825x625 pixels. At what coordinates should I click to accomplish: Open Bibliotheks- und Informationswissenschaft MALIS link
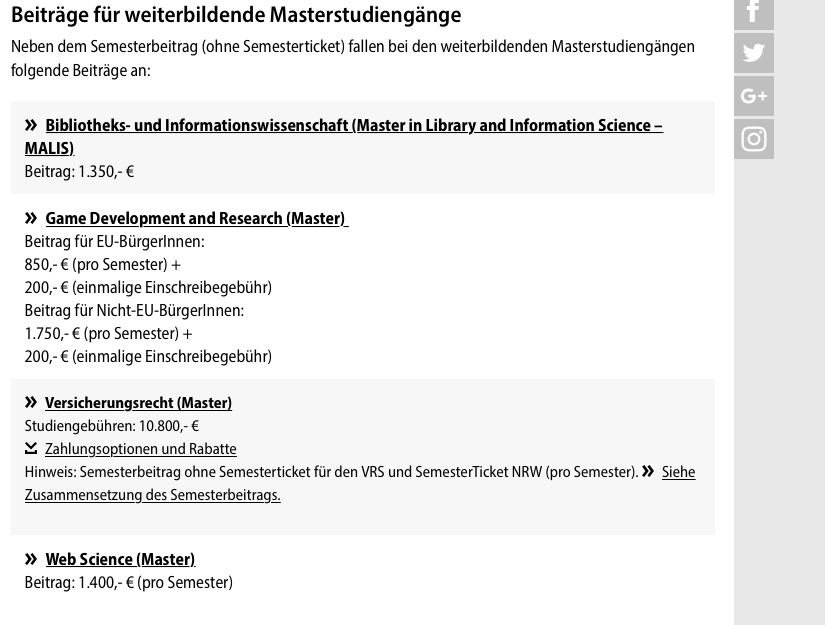tap(344, 137)
